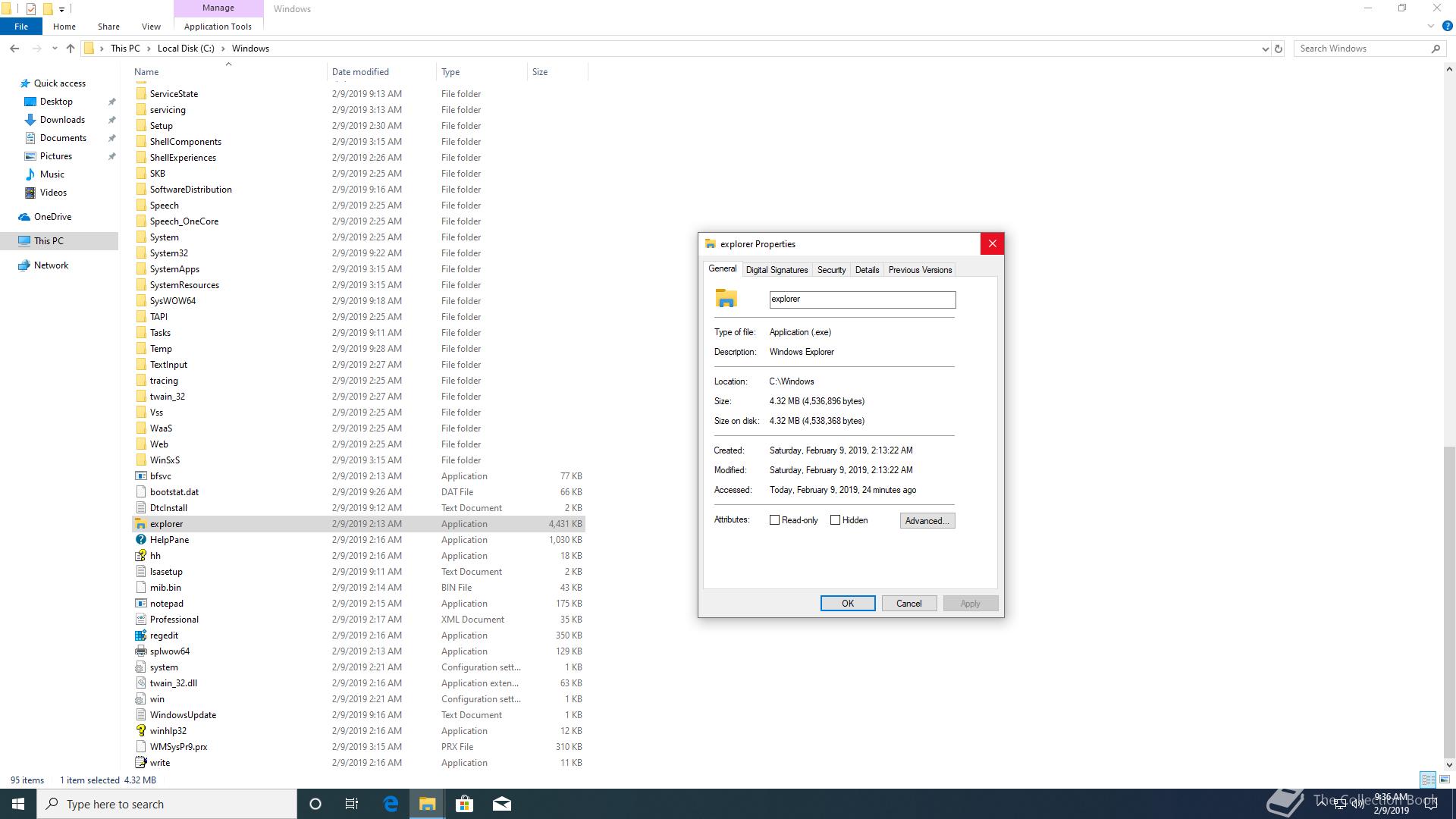The width and height of the screenshot is (1456, 819).
Task: Open the View ribbon tab
Action: [x=151, y=27]
